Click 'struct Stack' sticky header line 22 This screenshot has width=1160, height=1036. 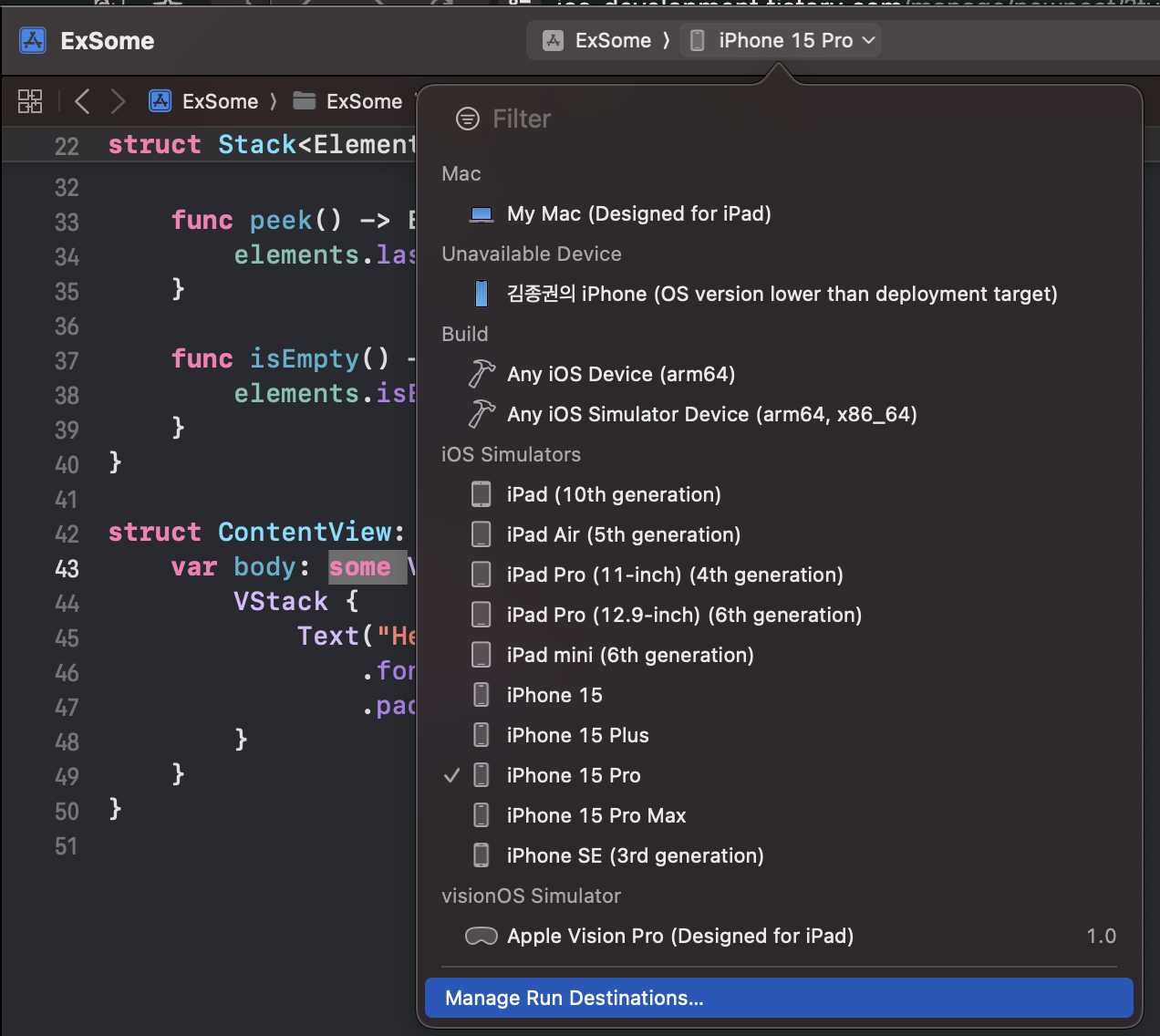point(201,144)
